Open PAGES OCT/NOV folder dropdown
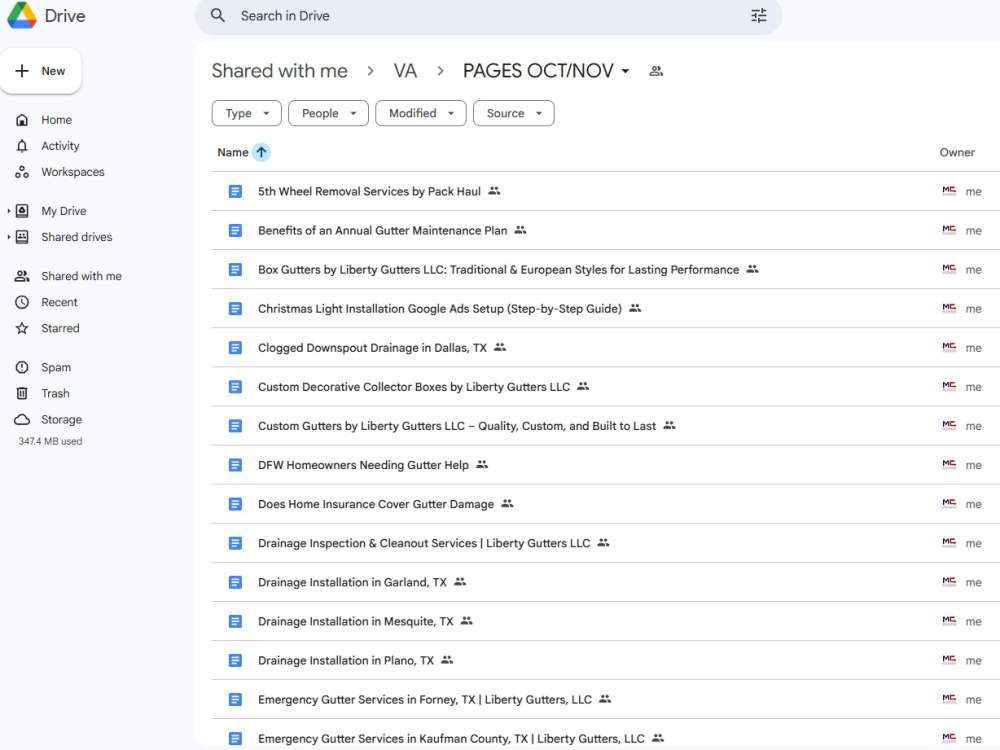 pos(546,71)
